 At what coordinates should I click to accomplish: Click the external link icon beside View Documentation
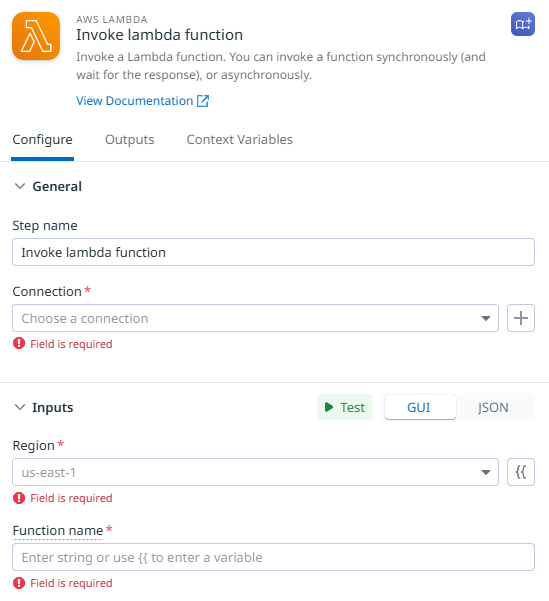coord(203,101)
